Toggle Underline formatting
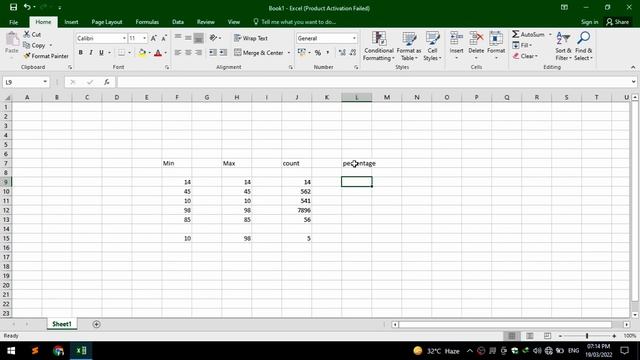The height and width of the screenshot is (360, 640). [x=101, y=53]
